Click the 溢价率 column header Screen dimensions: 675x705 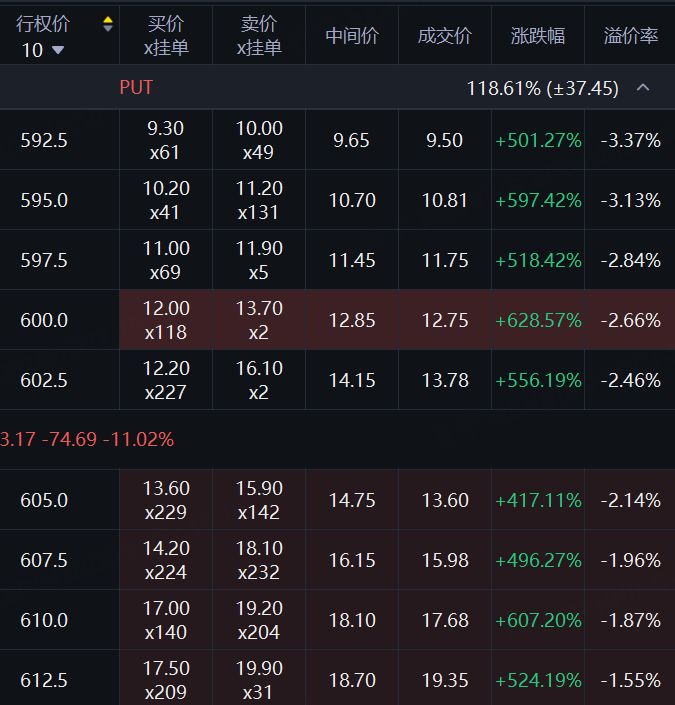point(631,36)
